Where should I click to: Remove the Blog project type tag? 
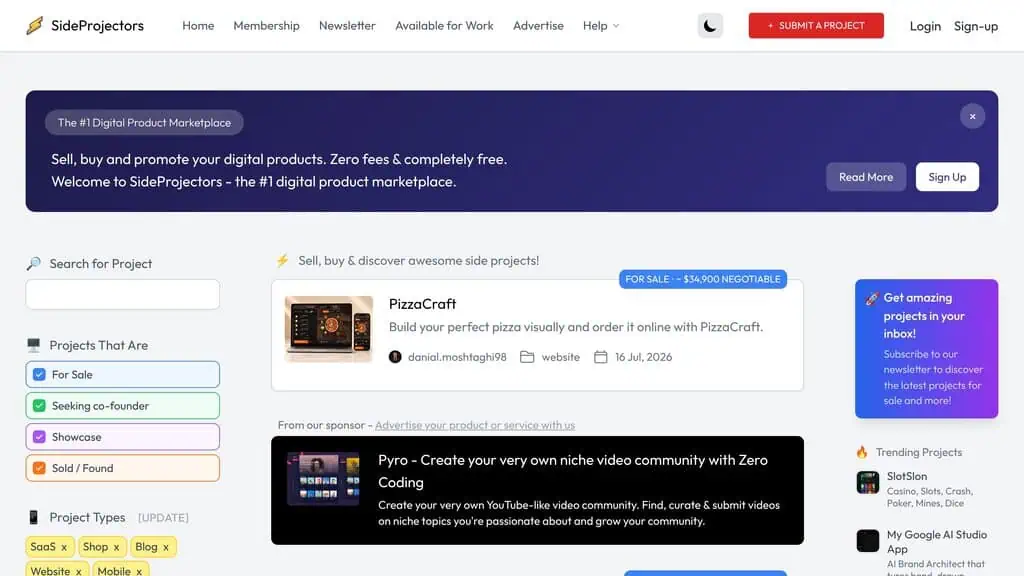pos(166,547)
